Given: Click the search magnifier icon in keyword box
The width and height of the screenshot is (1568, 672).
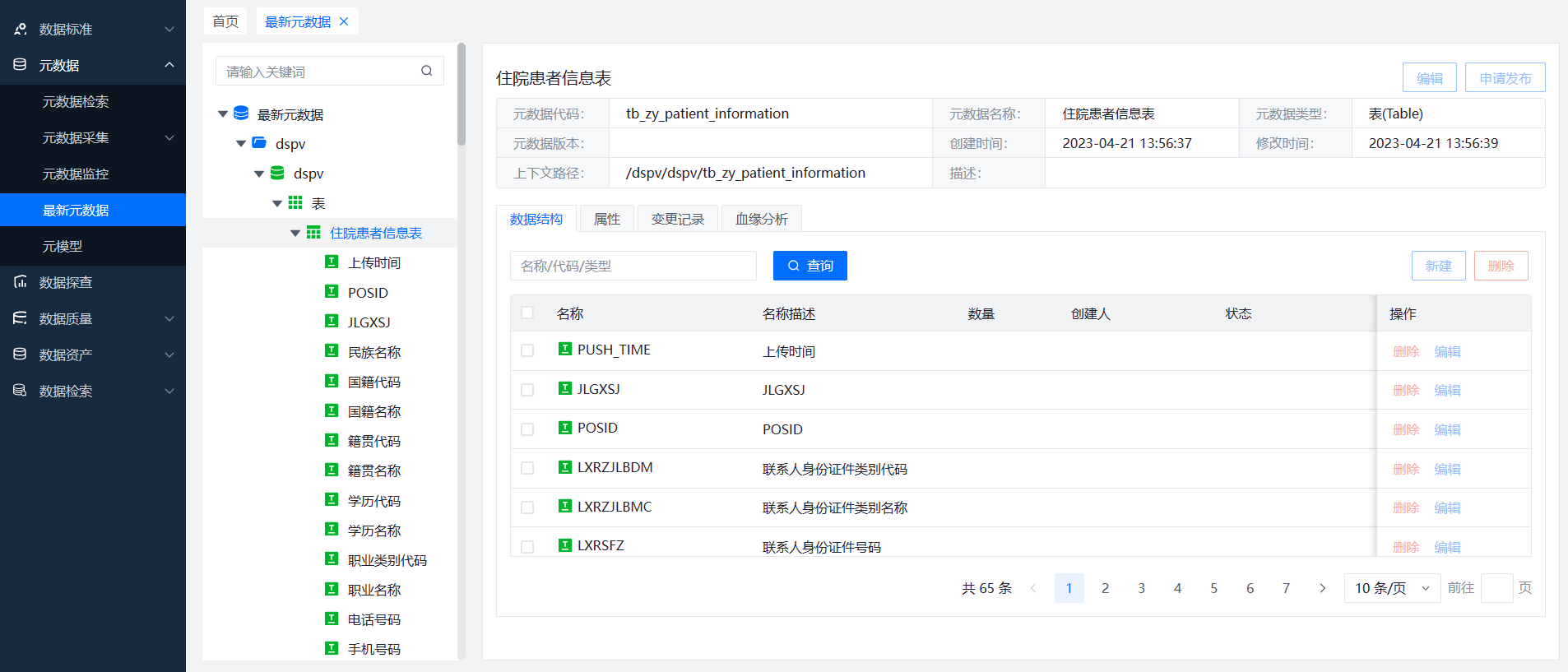Looking at the screenshot, I should 426,71.
